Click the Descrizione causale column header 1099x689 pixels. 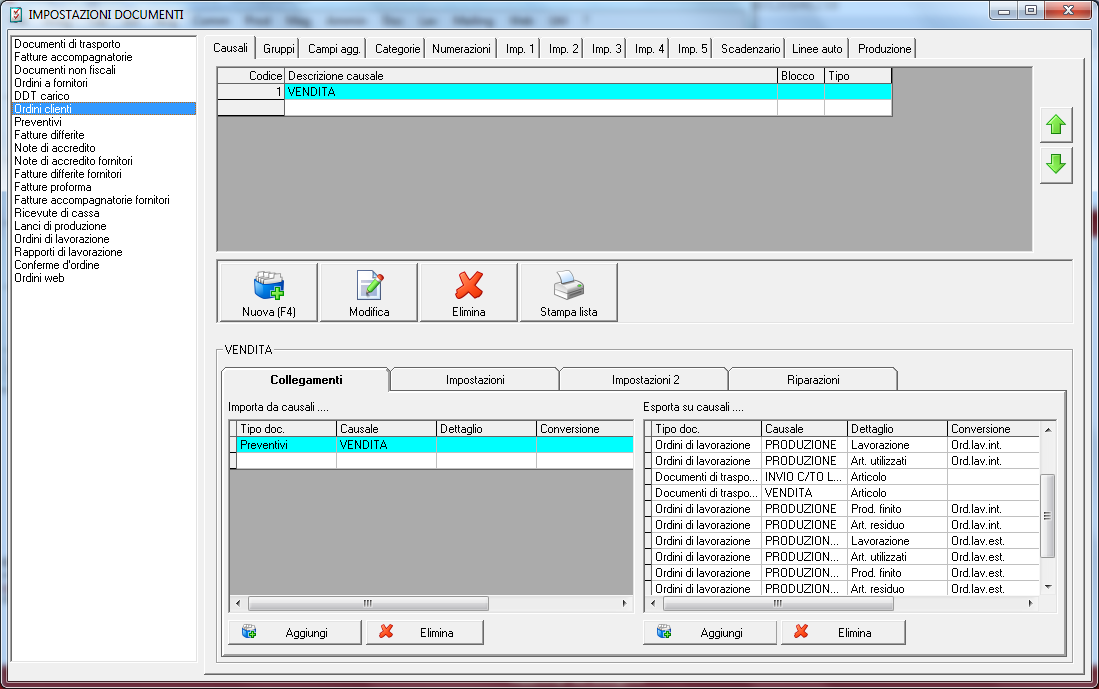point(531,76)
